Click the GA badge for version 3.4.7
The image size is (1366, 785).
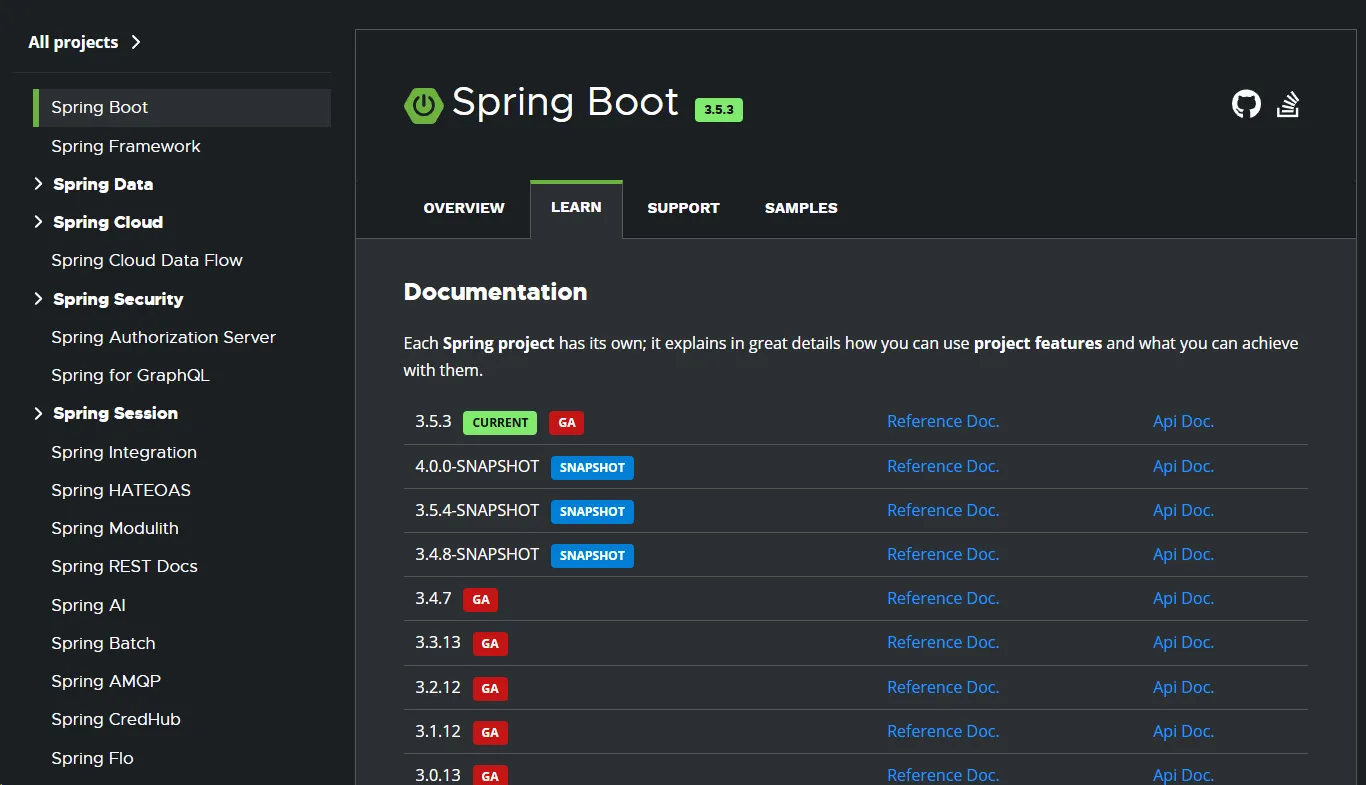480,600
